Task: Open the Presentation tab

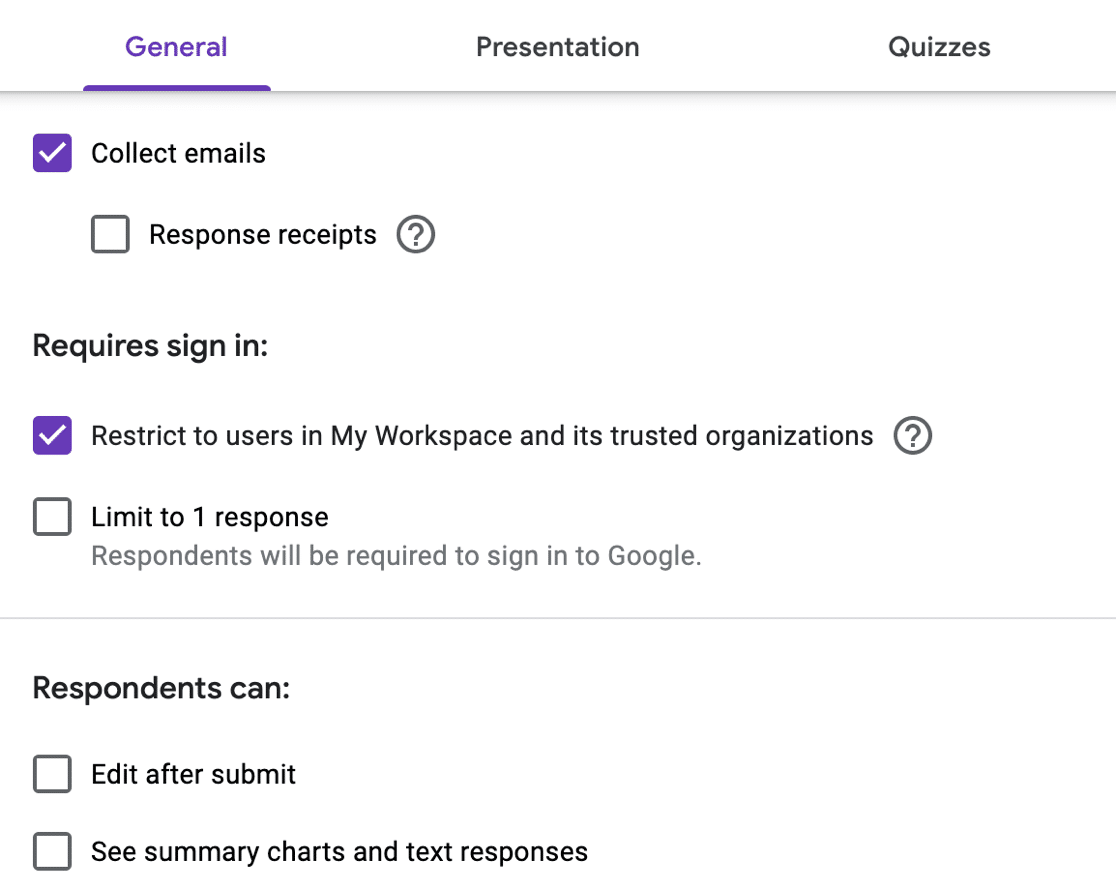Action: click(557, 47)
